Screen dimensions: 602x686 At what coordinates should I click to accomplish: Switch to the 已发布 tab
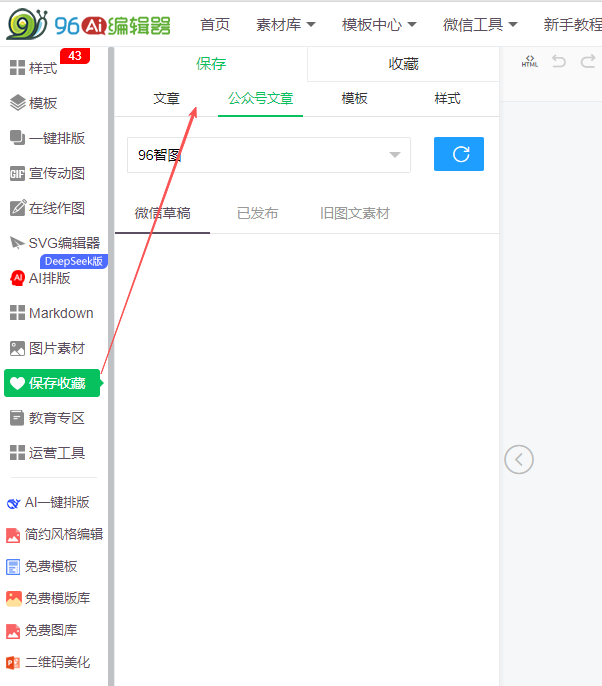click(x=257, y=213)
